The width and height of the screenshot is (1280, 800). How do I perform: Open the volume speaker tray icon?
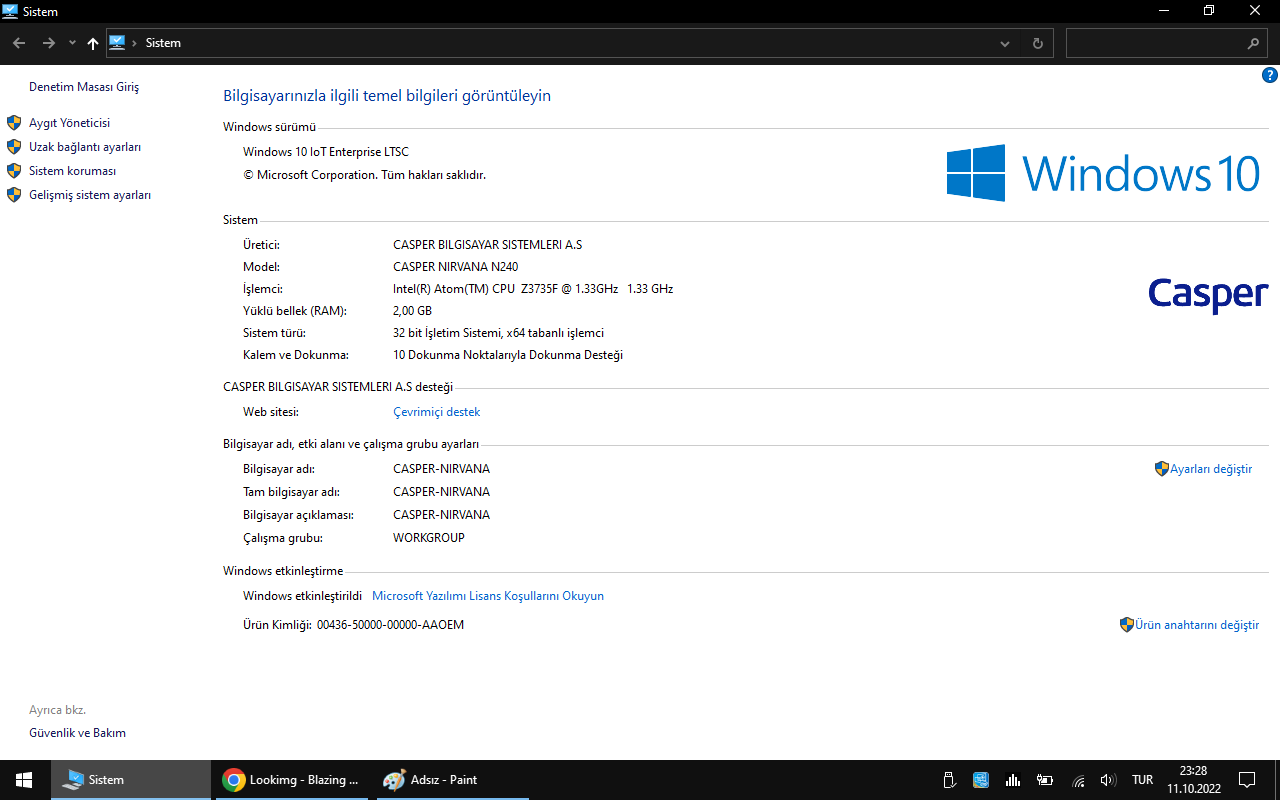click(x=1108, y=780)
